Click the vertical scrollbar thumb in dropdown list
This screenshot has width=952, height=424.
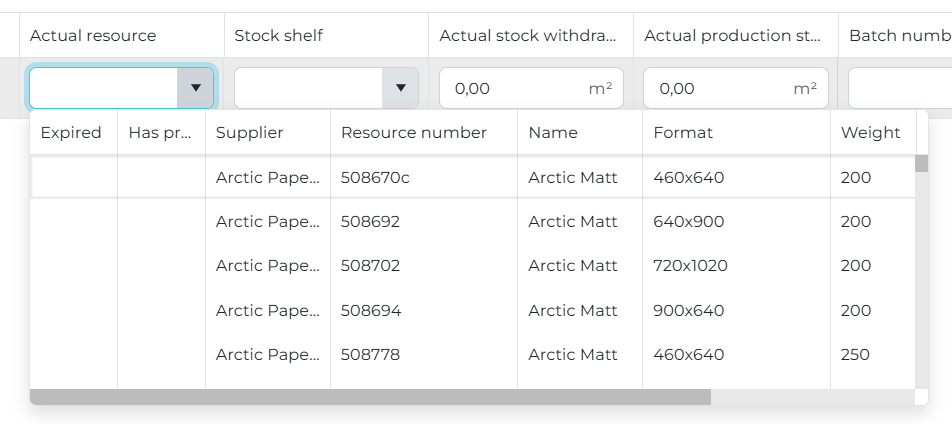click(921, 164)
